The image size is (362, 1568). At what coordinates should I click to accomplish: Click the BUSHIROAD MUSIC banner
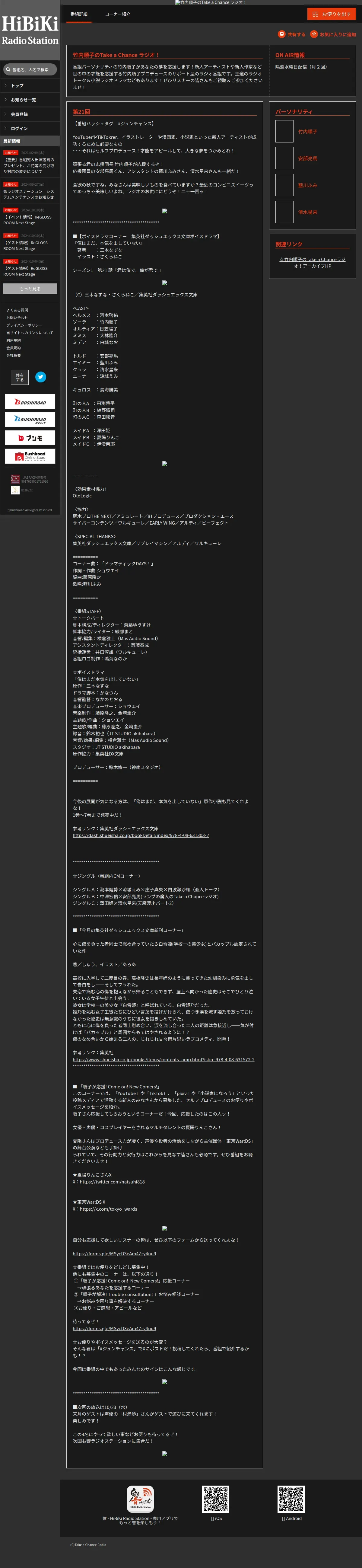coord(30,420)
